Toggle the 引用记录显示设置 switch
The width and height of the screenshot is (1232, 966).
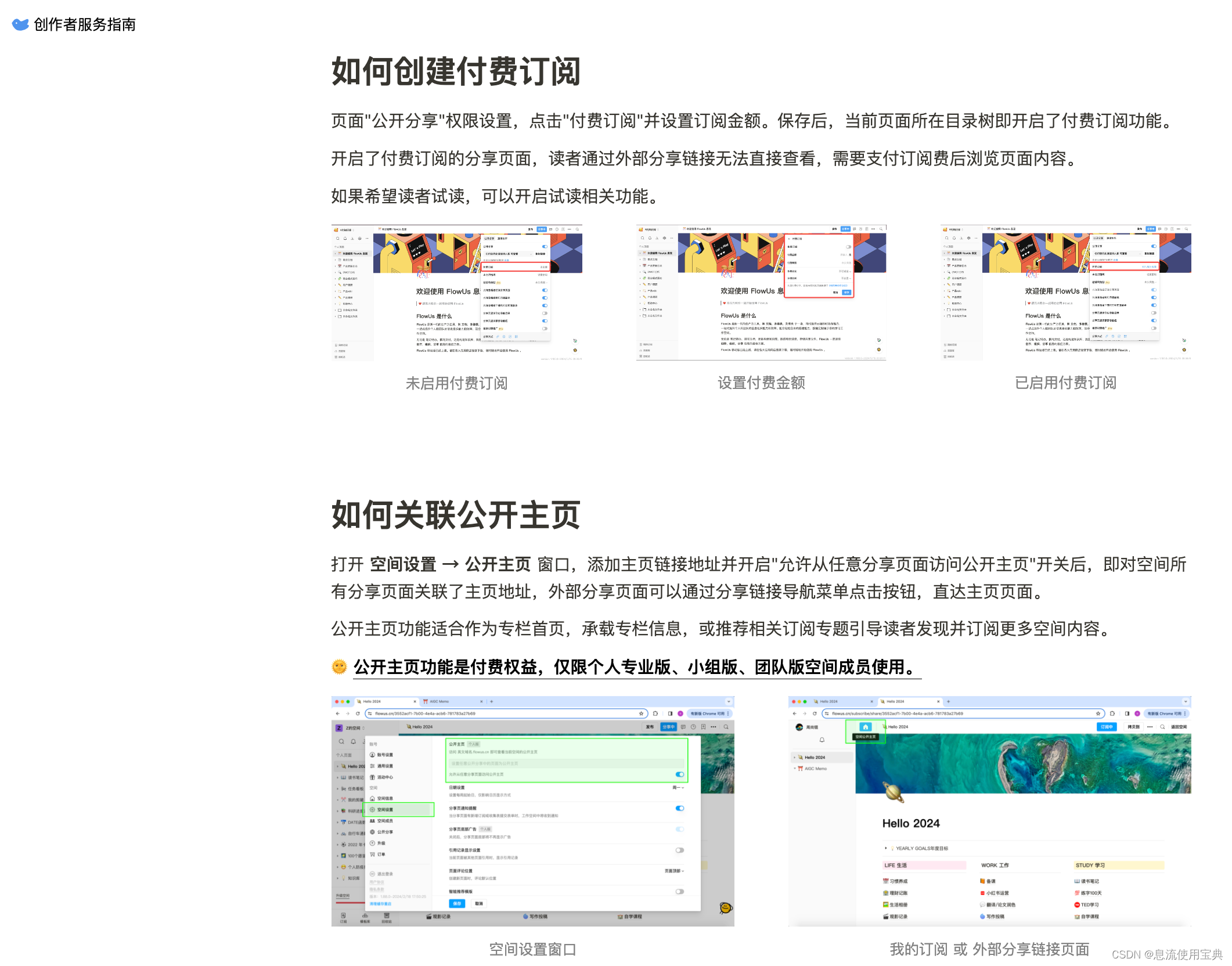679,850
